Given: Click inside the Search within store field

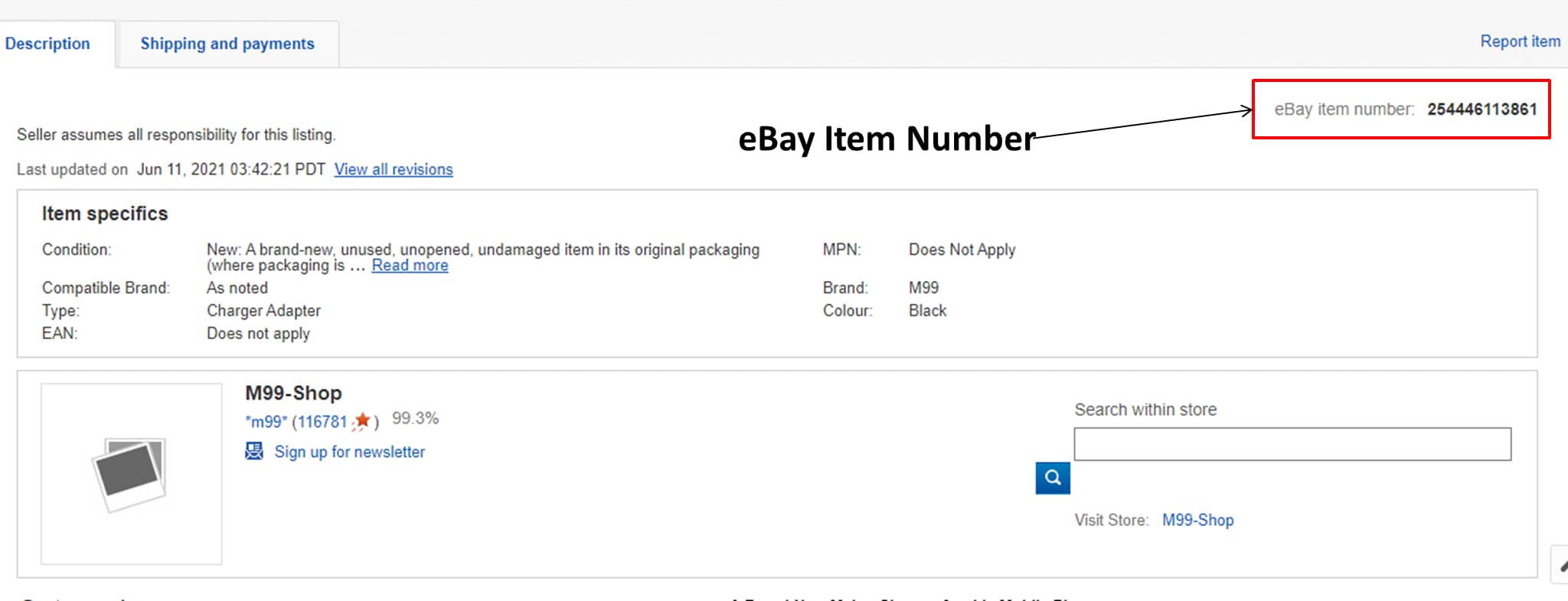Looking at the screenshot, I should (x=1292, y=444).
